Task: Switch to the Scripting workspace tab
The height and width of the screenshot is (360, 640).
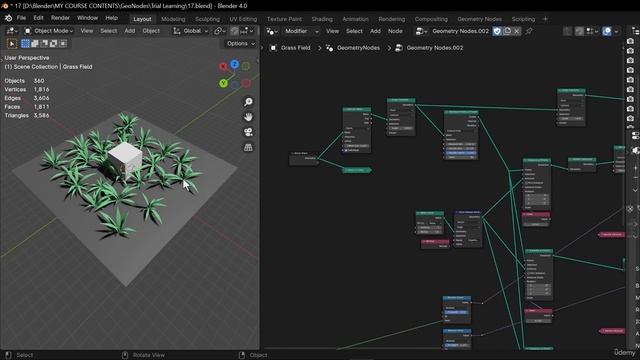Action: [x=523, y=19]
